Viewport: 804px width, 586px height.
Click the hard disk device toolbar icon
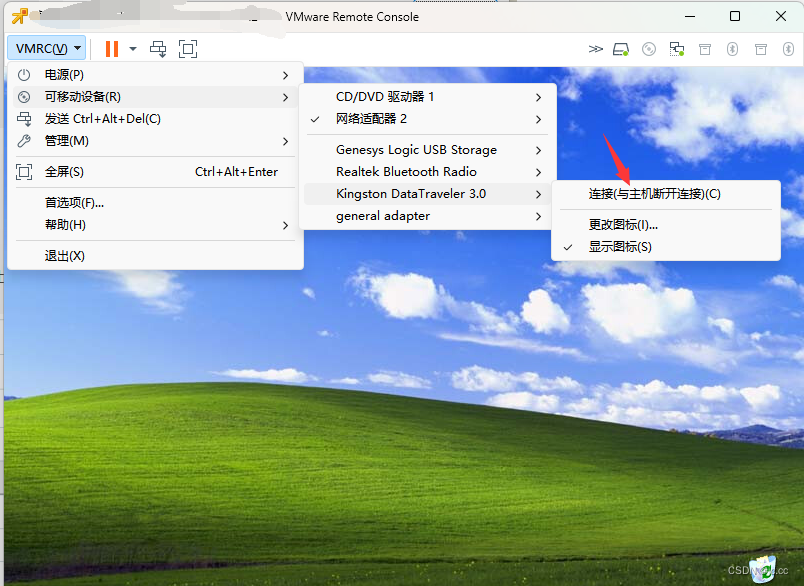click(x=621, y=49)
